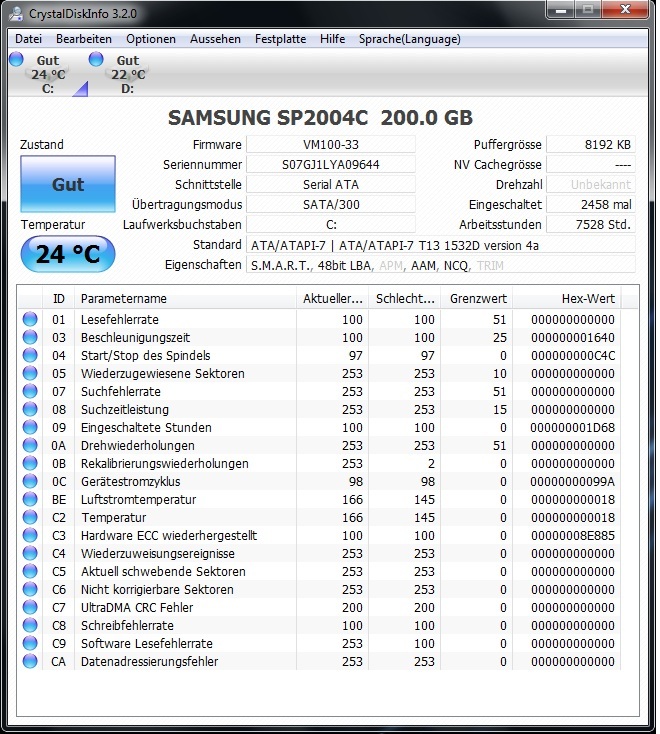
Task: Click the blue Gut health status button
Action: 68,184
